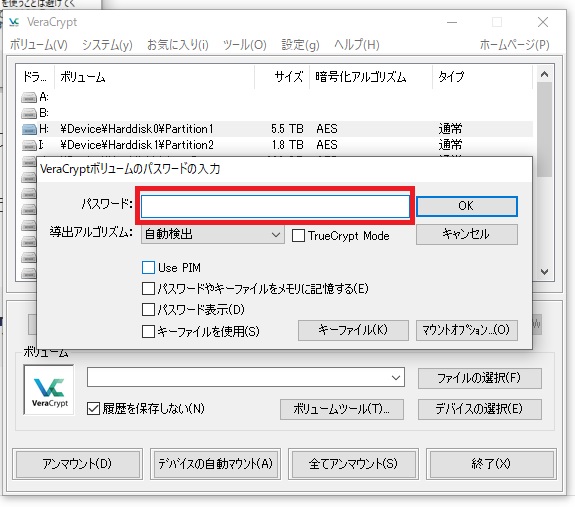The image size is (575, 507).
Task: Check キーファイルを使用(S) option
Action: click(x=148, y=331)
